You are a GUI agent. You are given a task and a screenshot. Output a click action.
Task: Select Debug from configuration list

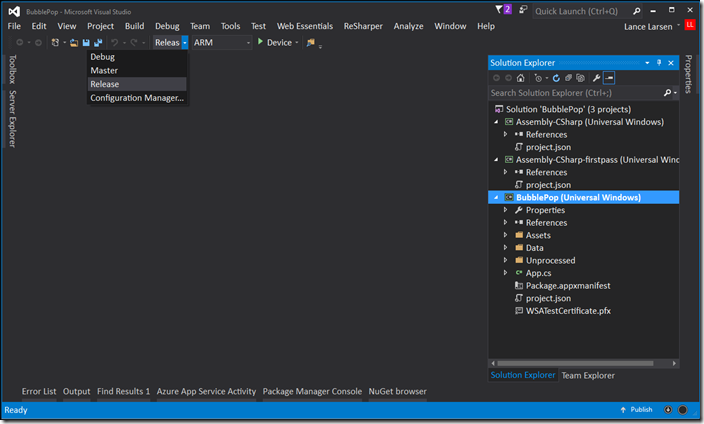[x=137, y=57]
